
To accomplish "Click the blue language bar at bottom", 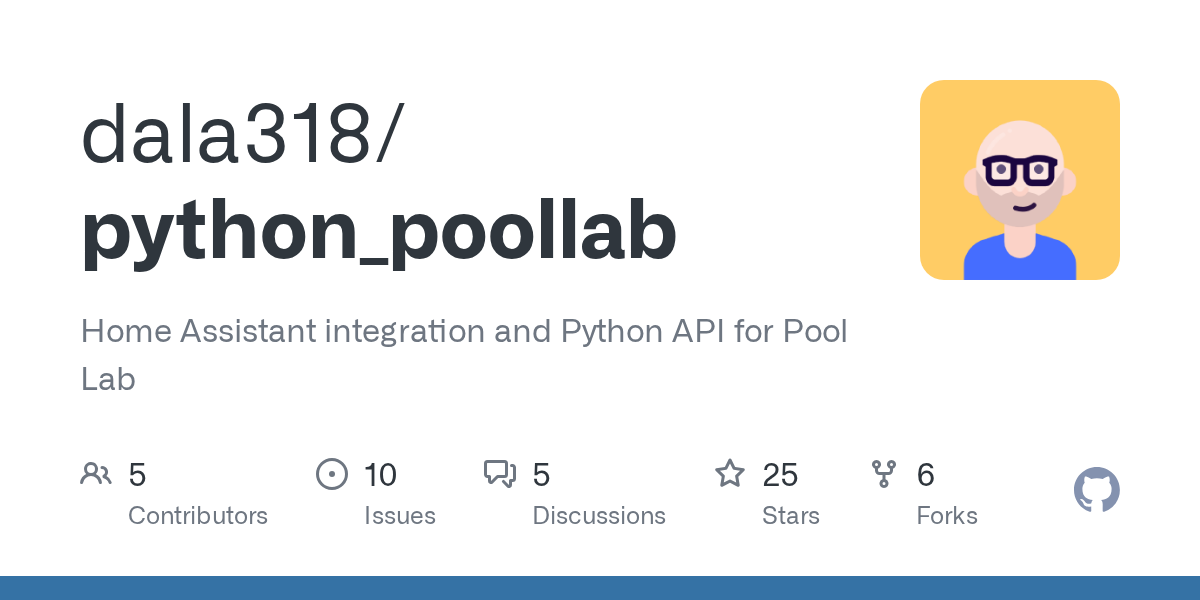I will (x=600, y=588).
